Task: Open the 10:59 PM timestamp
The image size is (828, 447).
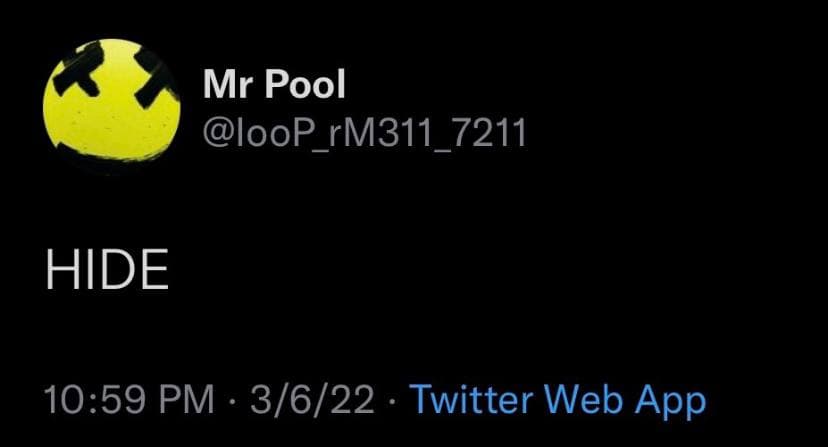Action: [129, 399]
